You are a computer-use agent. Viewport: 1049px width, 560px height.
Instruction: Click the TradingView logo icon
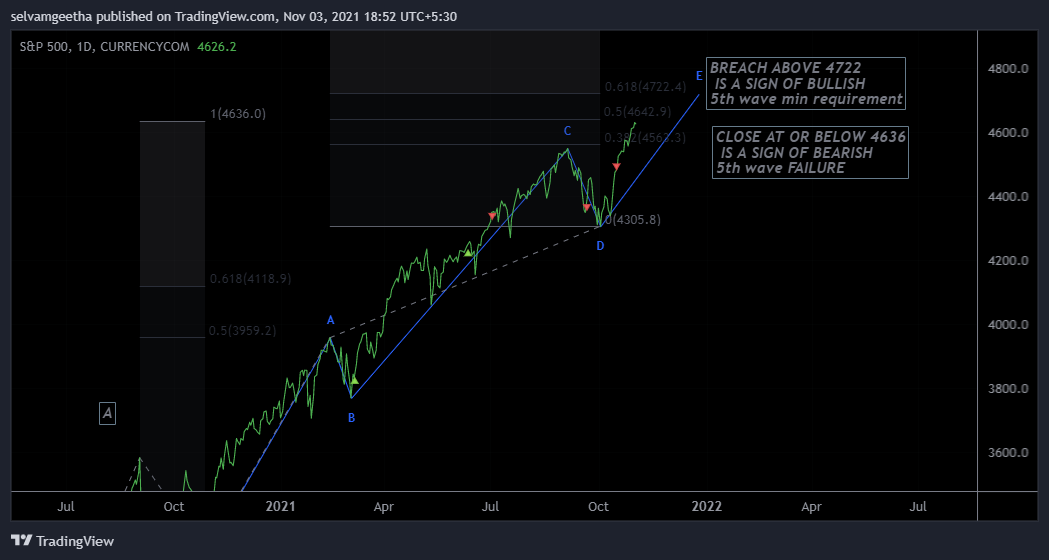pyautogui.click(x=21, y=541)
